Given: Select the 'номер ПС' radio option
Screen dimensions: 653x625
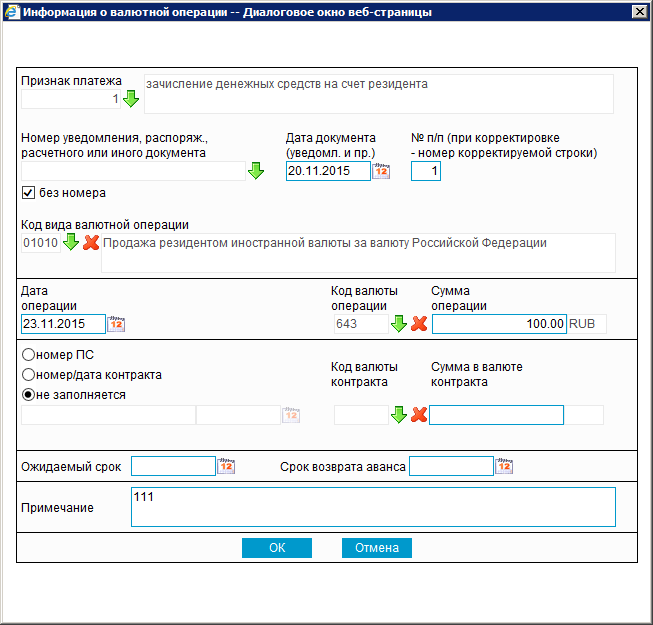Looking at the screenshot, I should [28, 355].
